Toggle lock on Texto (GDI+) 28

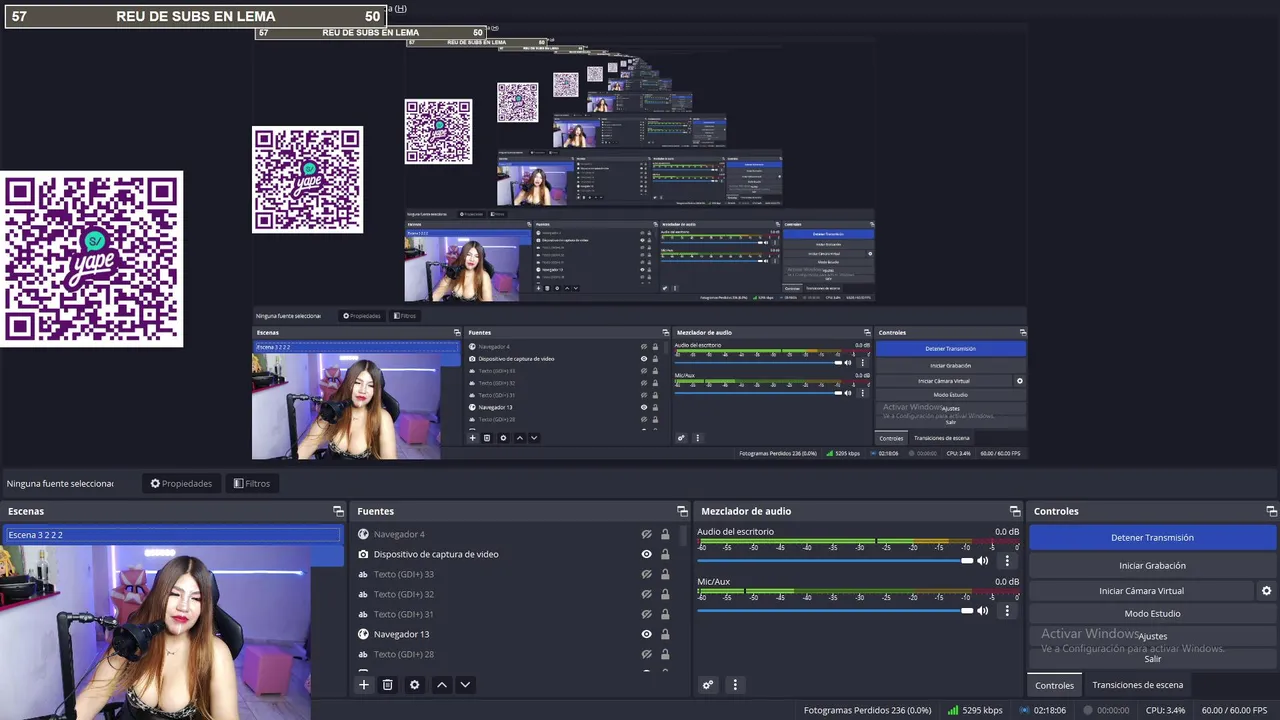pyautogui.click(x=665, y=654)
